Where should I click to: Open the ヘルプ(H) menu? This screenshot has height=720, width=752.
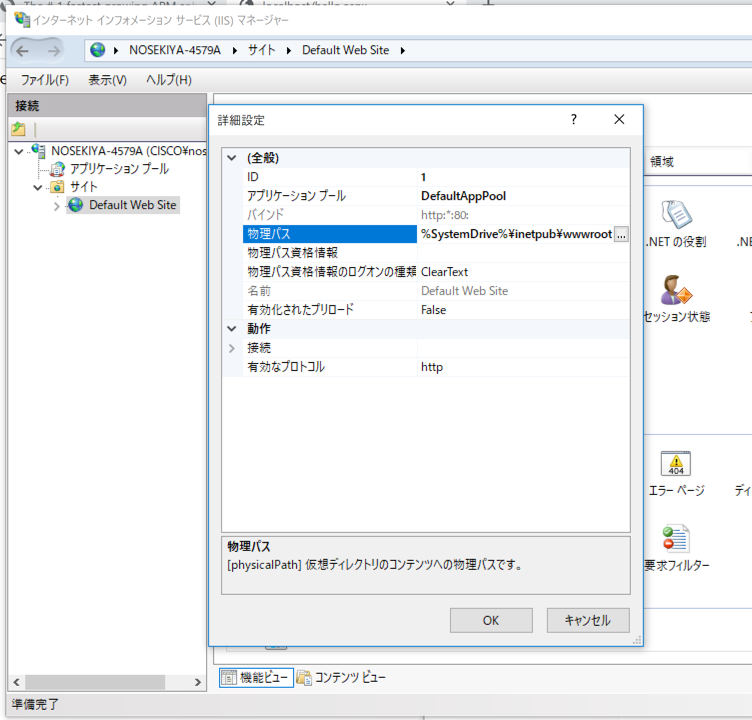(168, 80)
